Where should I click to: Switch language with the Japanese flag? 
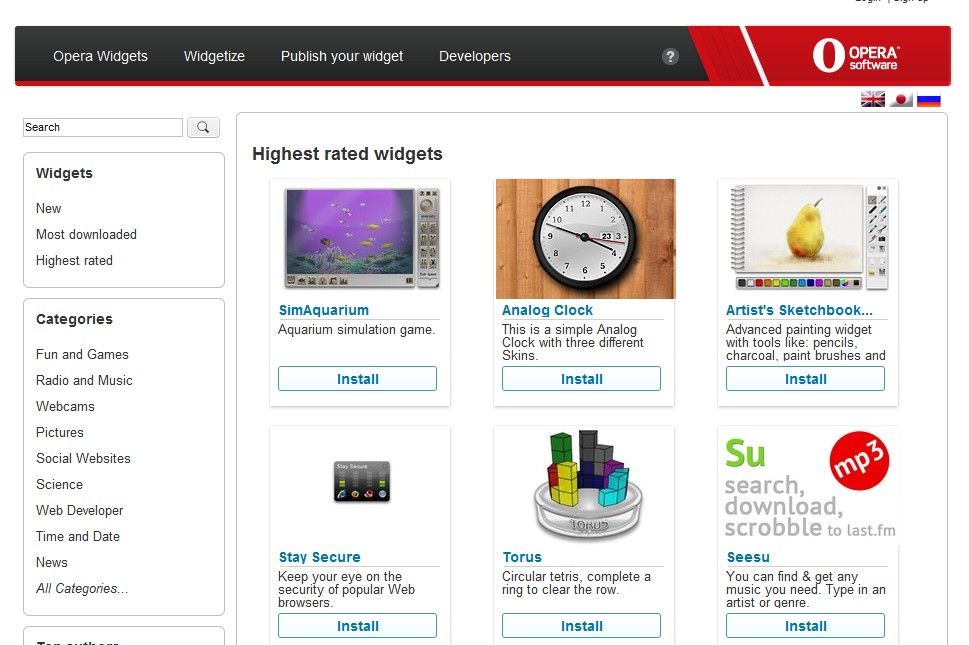(x=901, y=99)
